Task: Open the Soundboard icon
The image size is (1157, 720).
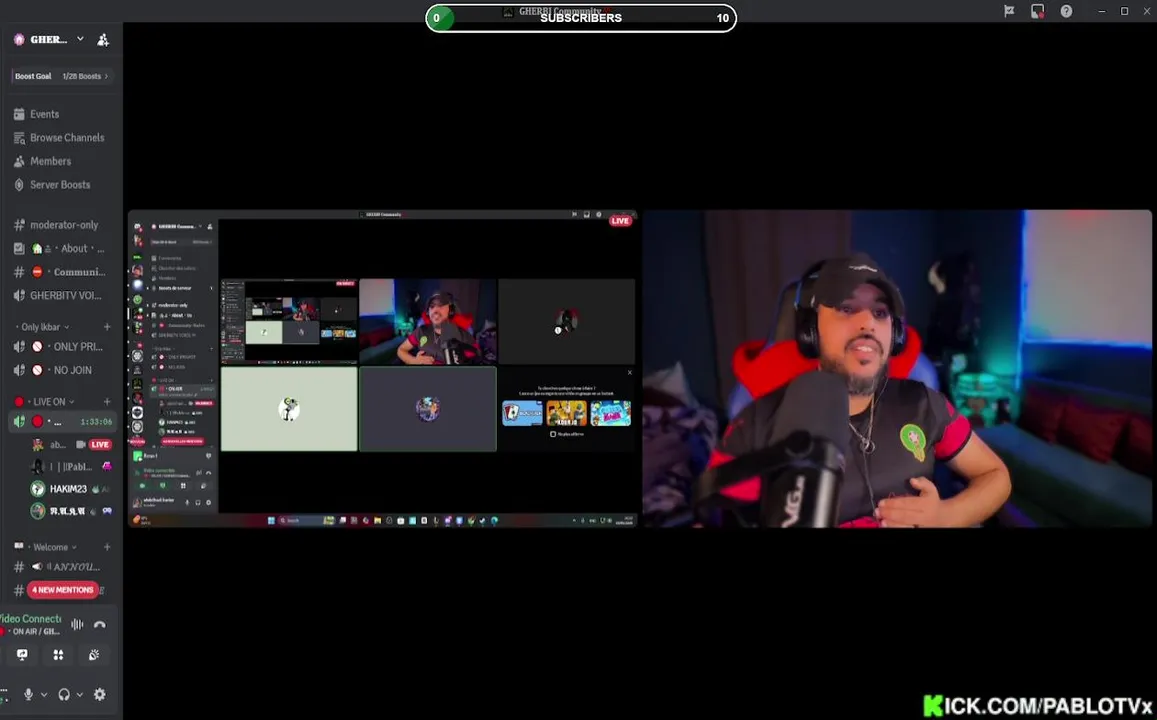Action: pyautogui.click(x=94, y=655)
